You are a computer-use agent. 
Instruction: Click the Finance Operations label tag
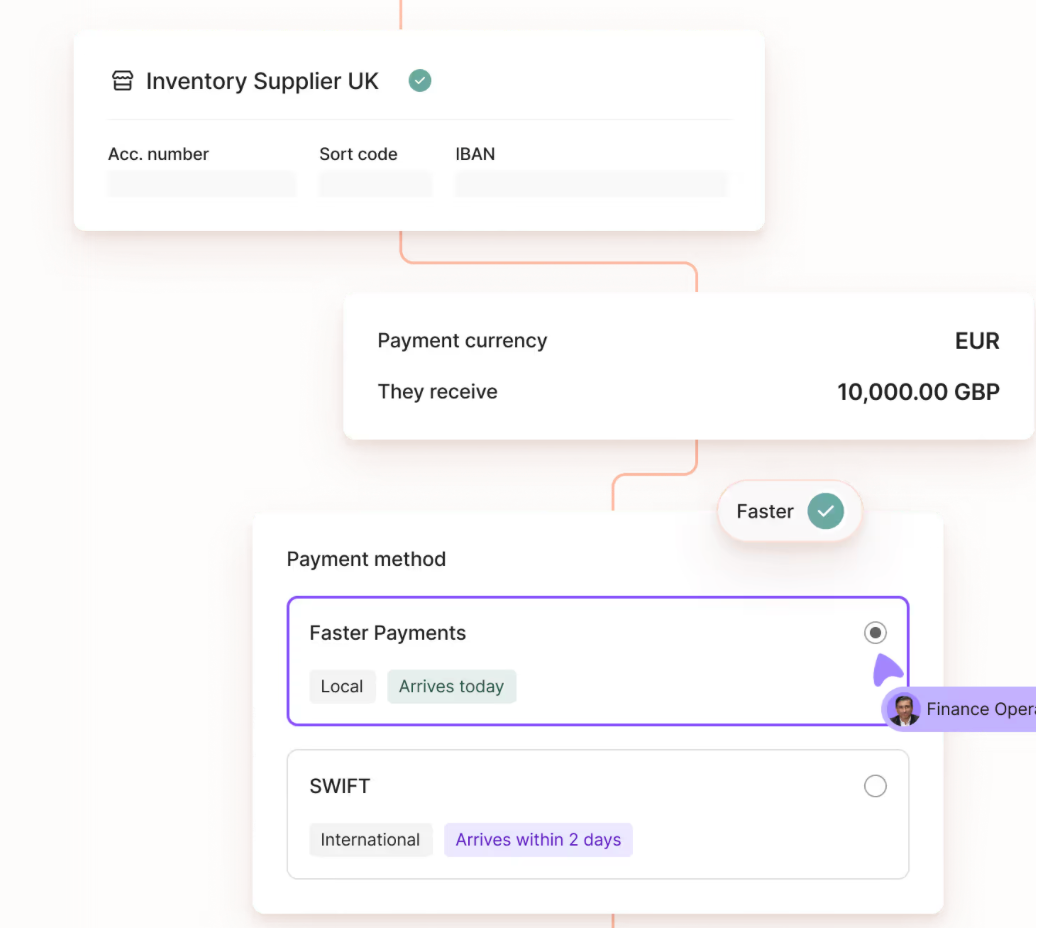click(x=960, y=709)
